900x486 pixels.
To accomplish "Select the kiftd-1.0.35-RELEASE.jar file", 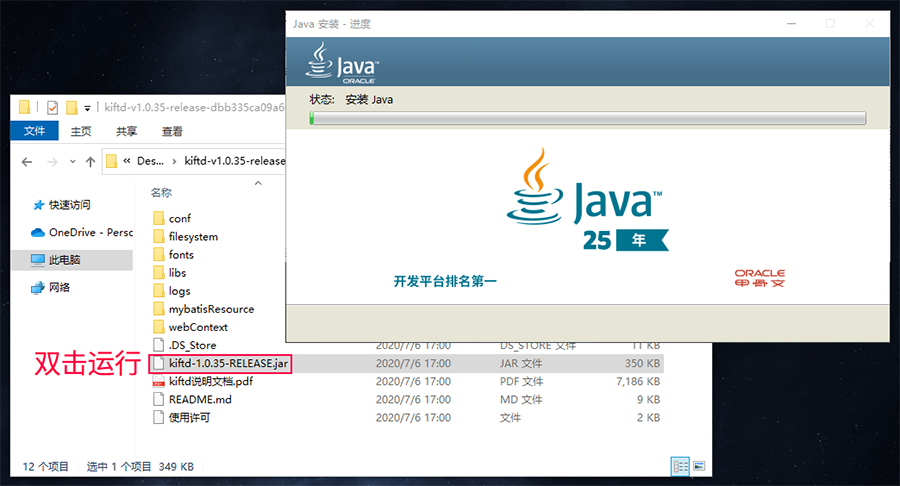I will pyautogui.click(x=229, y=363).
